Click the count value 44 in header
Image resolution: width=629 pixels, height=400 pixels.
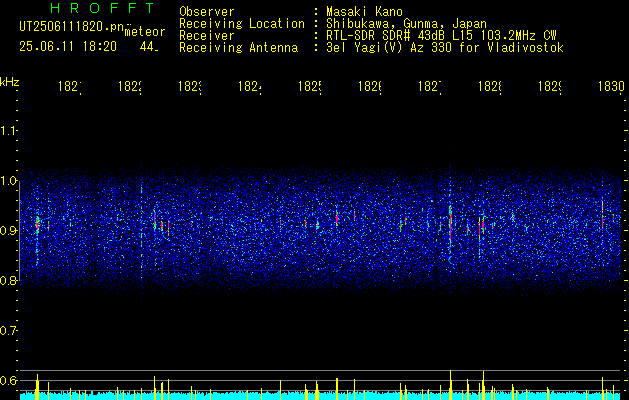tap(149, 47)
